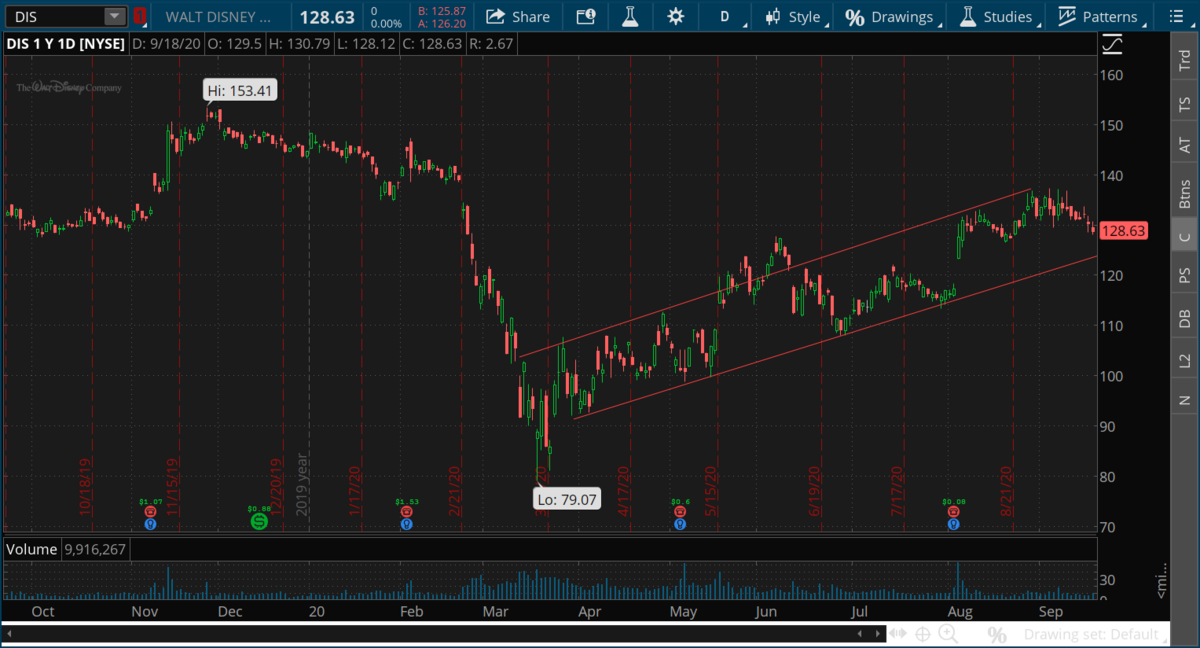This screenshot has height=648, width=1200.
Task: Open chart settings gear icon
Action: [x=676, y=16]
